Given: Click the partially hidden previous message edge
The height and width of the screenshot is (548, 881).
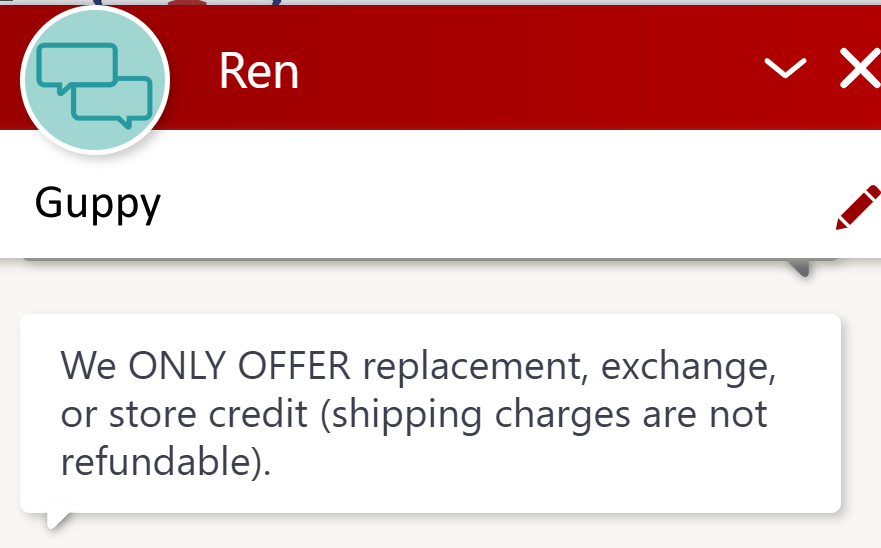Looking at the screenshot, I should tap(430, 260).
